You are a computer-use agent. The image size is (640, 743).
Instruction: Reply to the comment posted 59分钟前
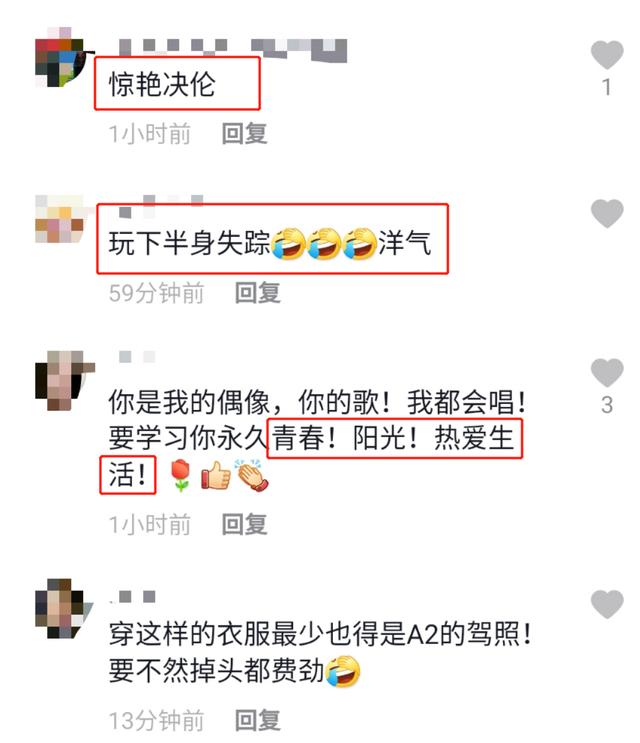click(258, 292)
